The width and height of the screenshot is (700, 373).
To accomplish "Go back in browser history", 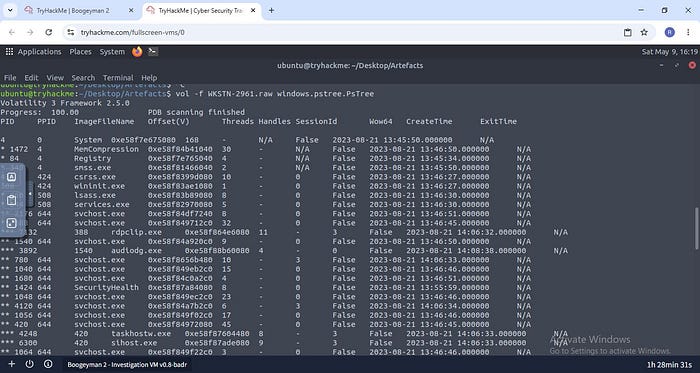I will click(12, 32).
